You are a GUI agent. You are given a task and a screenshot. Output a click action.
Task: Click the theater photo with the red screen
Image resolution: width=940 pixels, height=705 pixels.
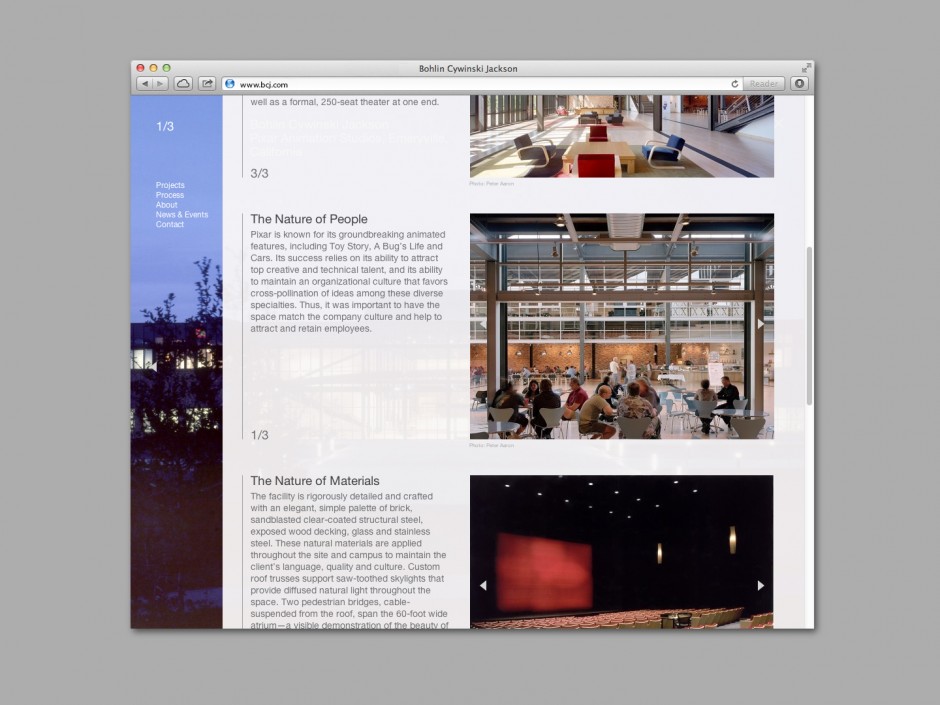pos(622,552)
